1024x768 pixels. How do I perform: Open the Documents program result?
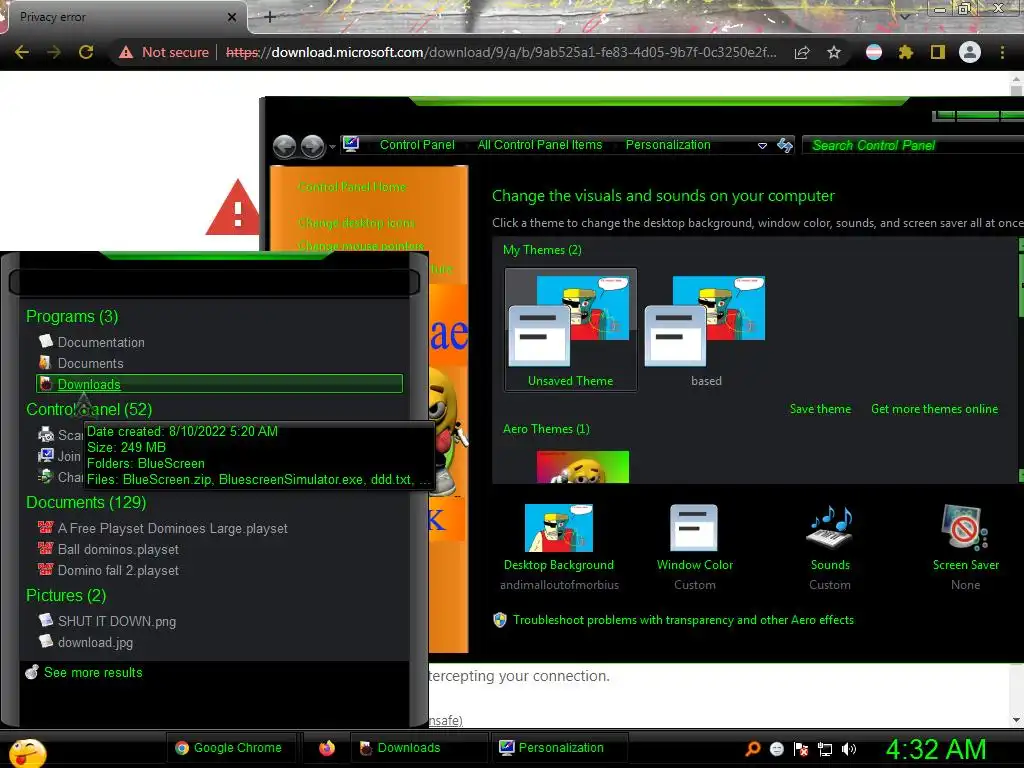point(90,363)
